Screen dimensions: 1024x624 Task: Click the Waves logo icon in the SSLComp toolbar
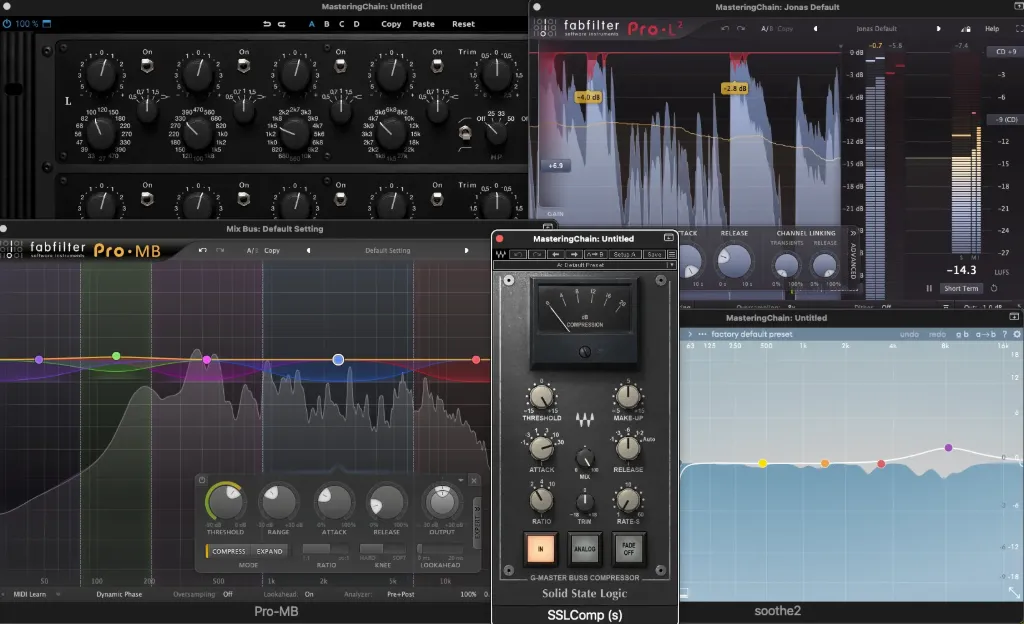(x=501, y=255)
